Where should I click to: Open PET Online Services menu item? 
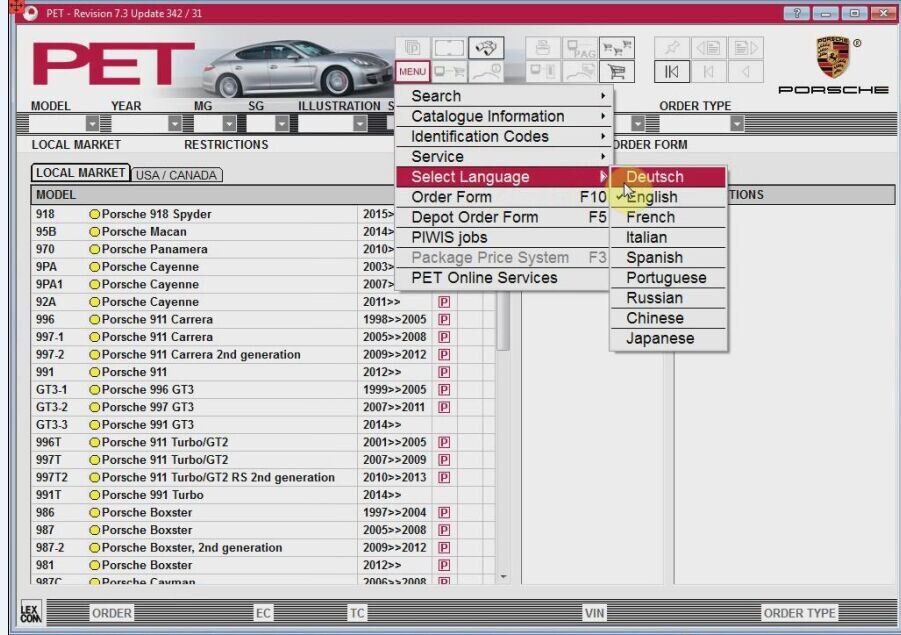tap(504, 278)
